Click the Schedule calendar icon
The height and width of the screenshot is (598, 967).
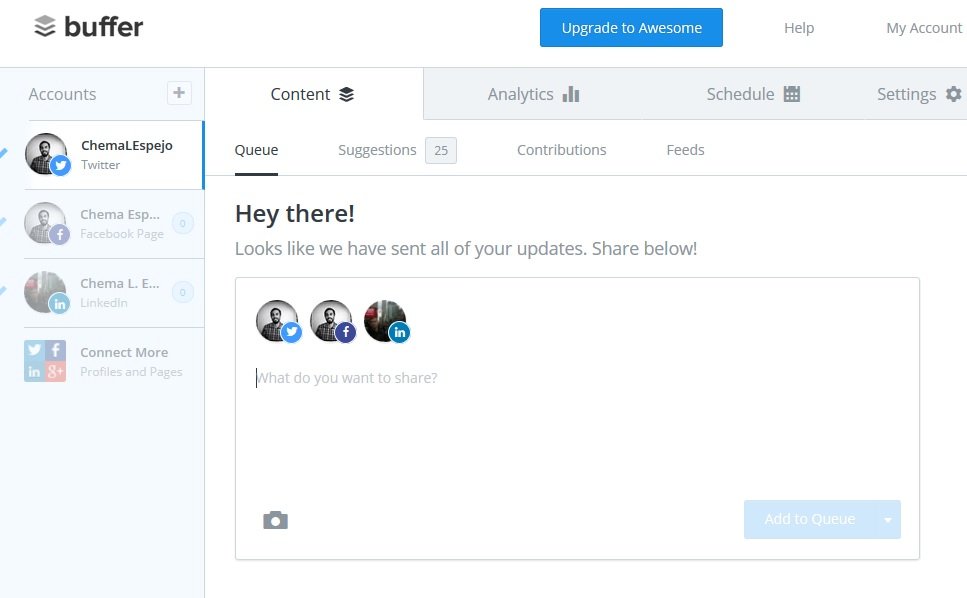pyautogui.click(x=792, y=94)
